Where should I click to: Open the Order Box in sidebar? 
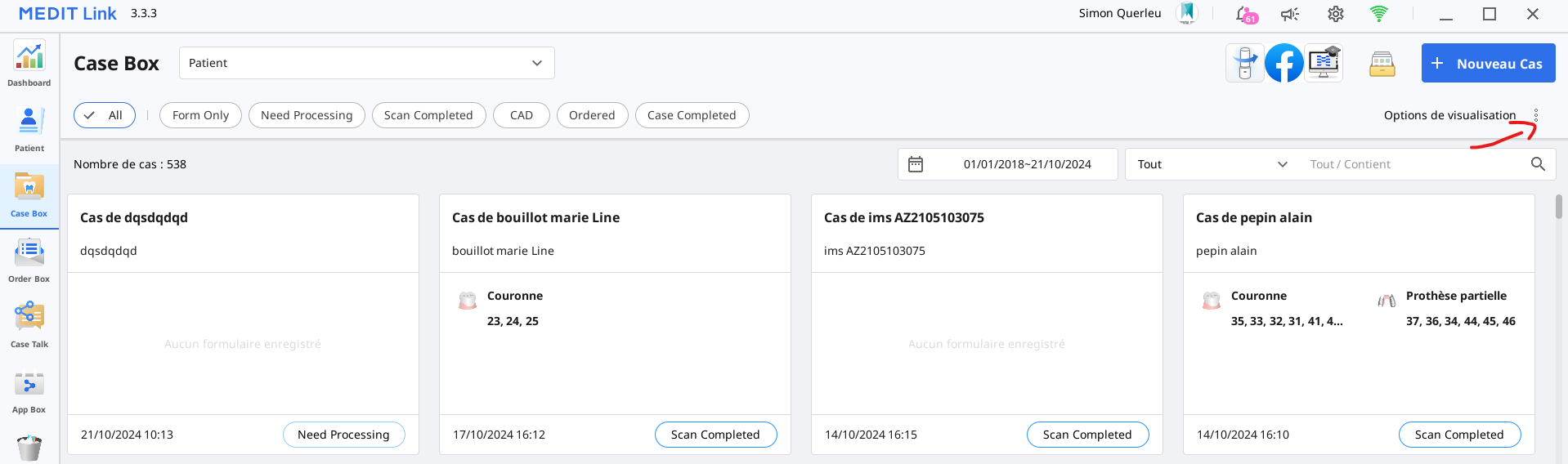tap(29, 260)
